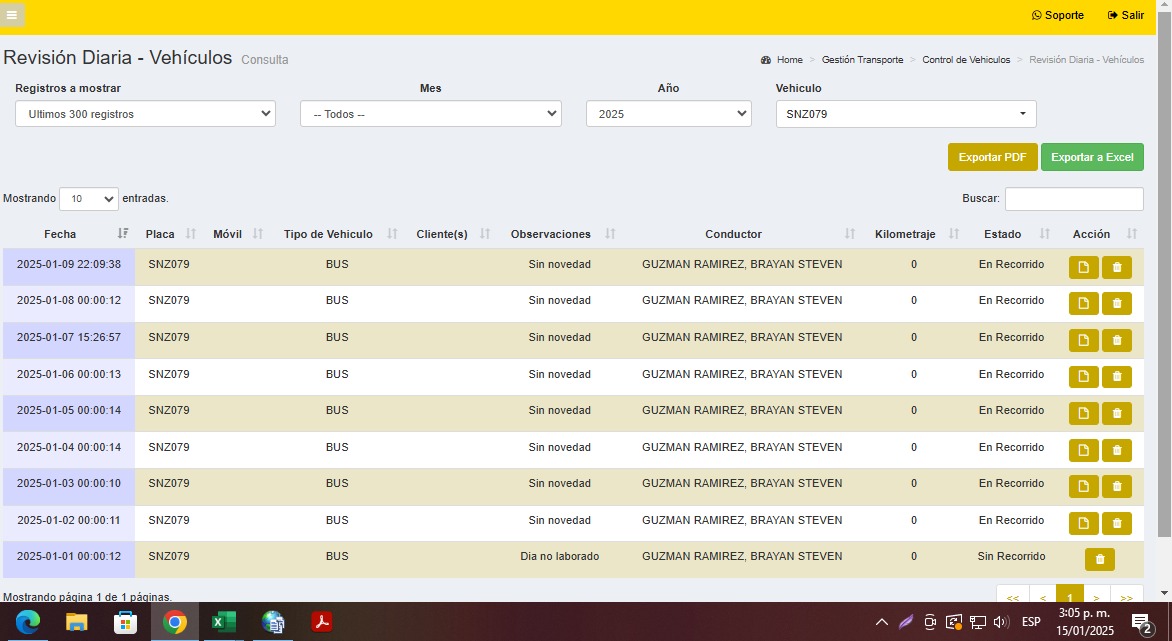Click trash icon for 2025-01-03 row
Image resolution: width=1172 pixels, height=641 pixels.
coord(1116,486)
